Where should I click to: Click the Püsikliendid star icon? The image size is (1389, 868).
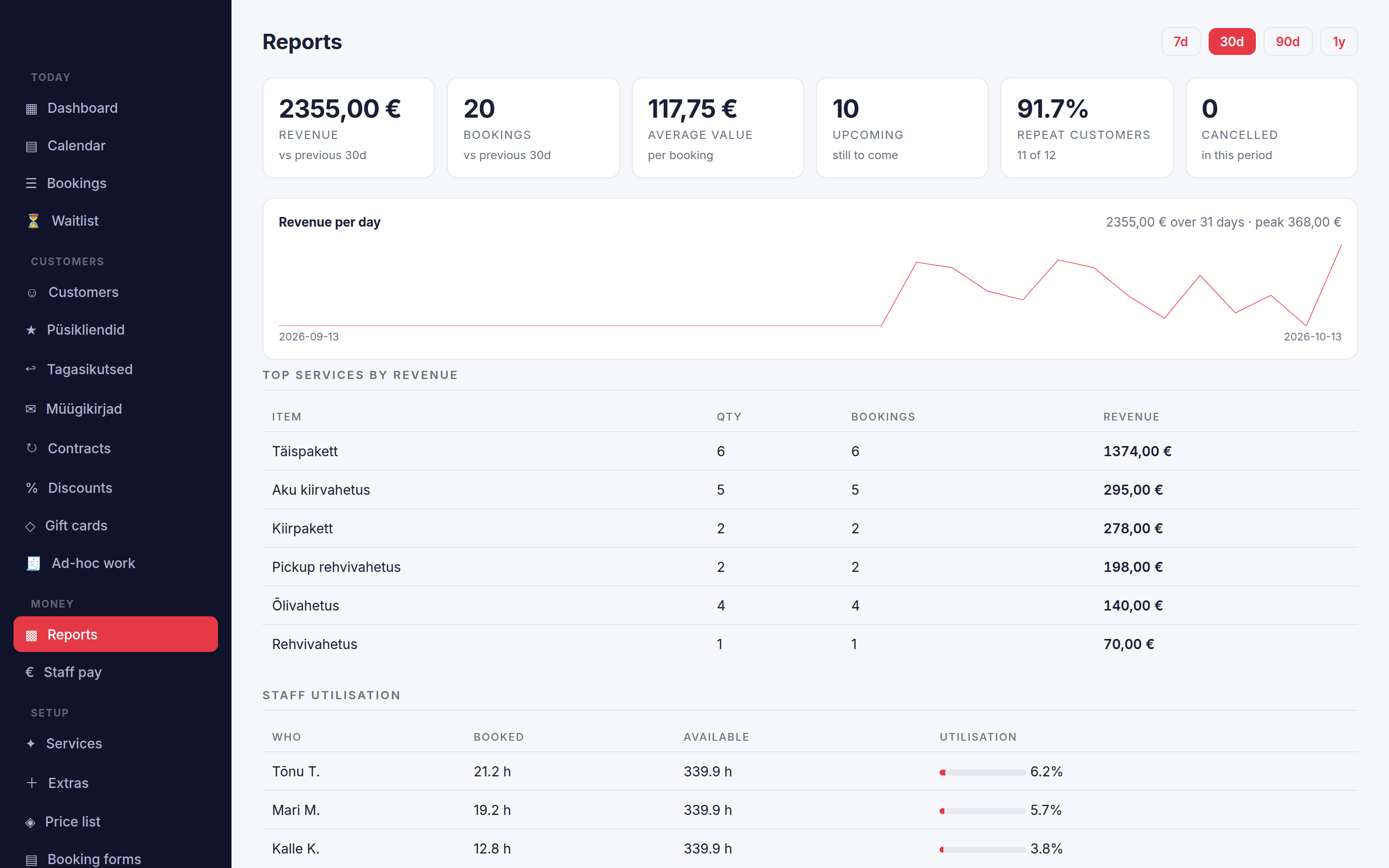[x=31, y=330]
